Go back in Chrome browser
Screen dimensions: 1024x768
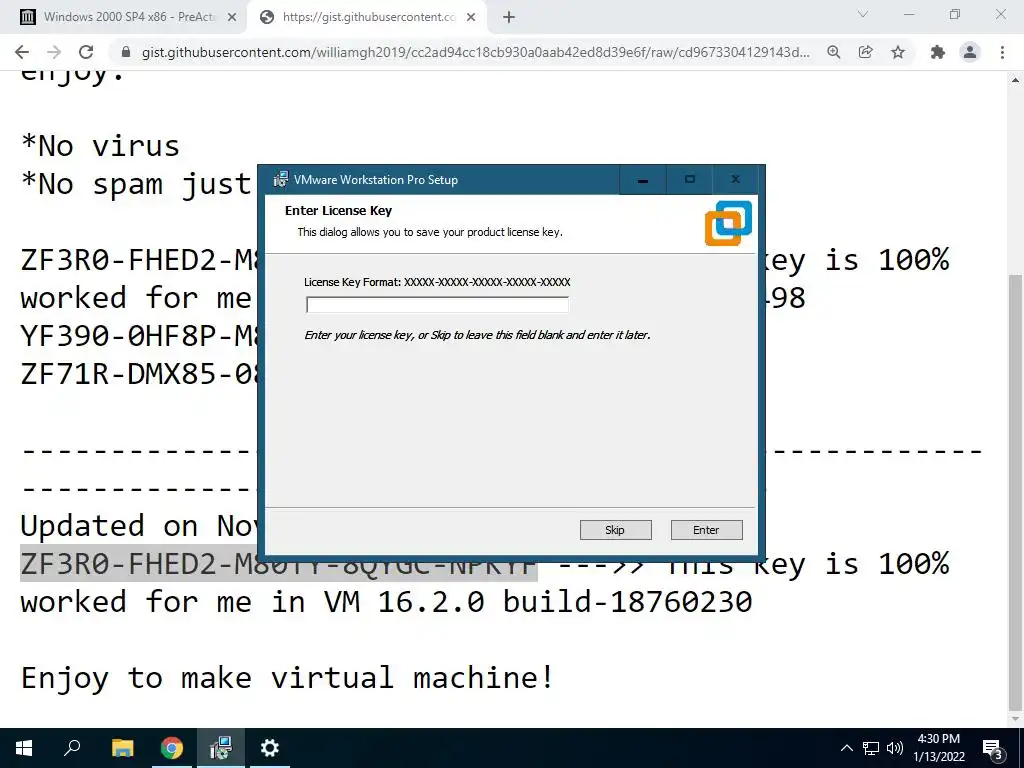pos(22,52)
